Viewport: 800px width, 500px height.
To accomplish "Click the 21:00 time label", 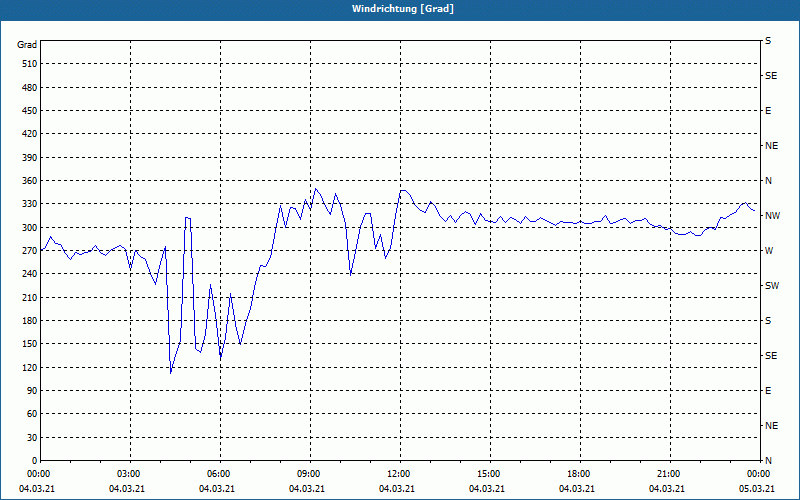I will pyautogui.click(x=669, y=474).
